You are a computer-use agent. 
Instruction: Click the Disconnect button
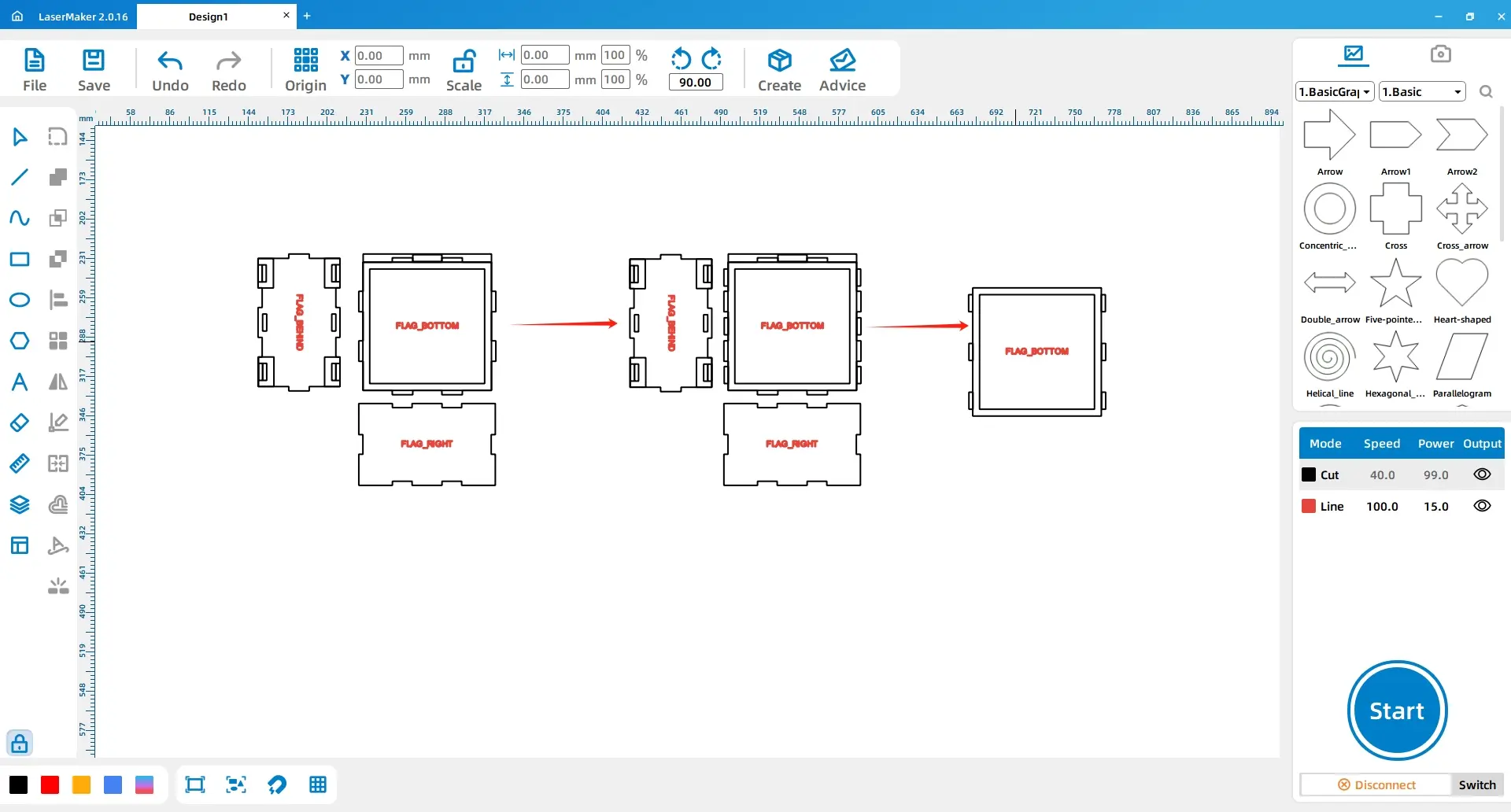(x=1376, y=784)
